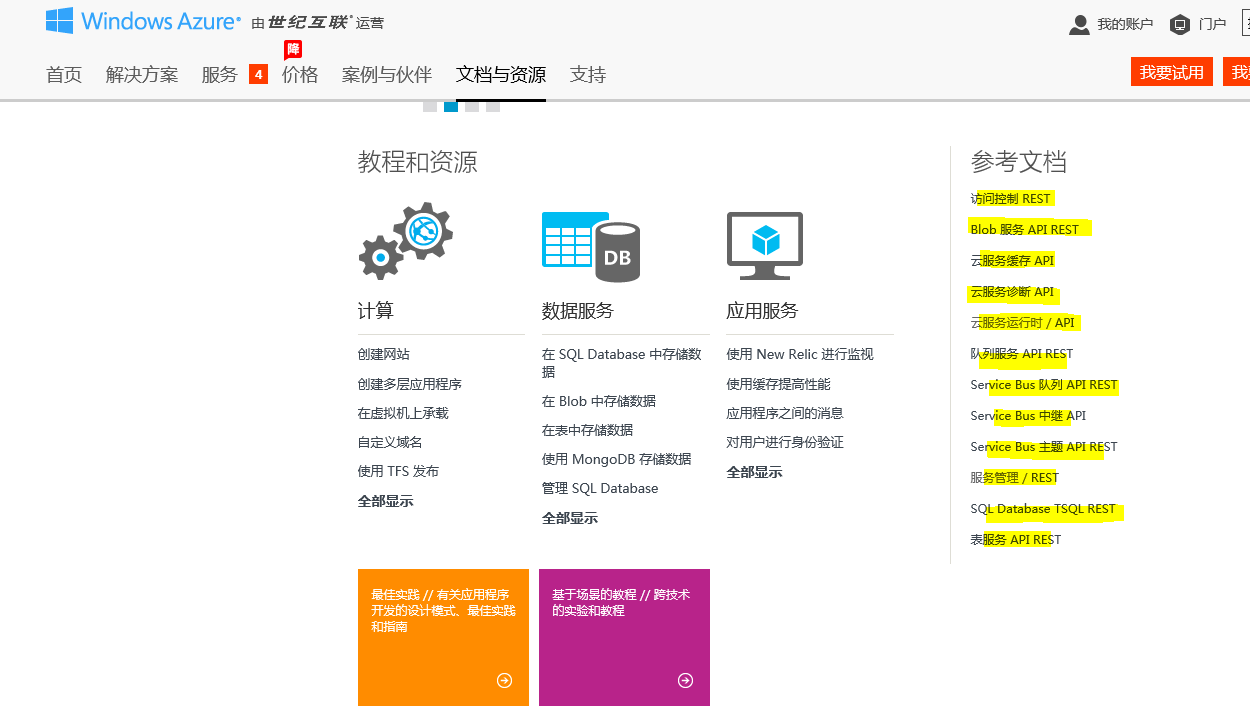
Task: Open the 对用户进行身份验证 link
Action: pyautogui.click(x=785, y=442)
